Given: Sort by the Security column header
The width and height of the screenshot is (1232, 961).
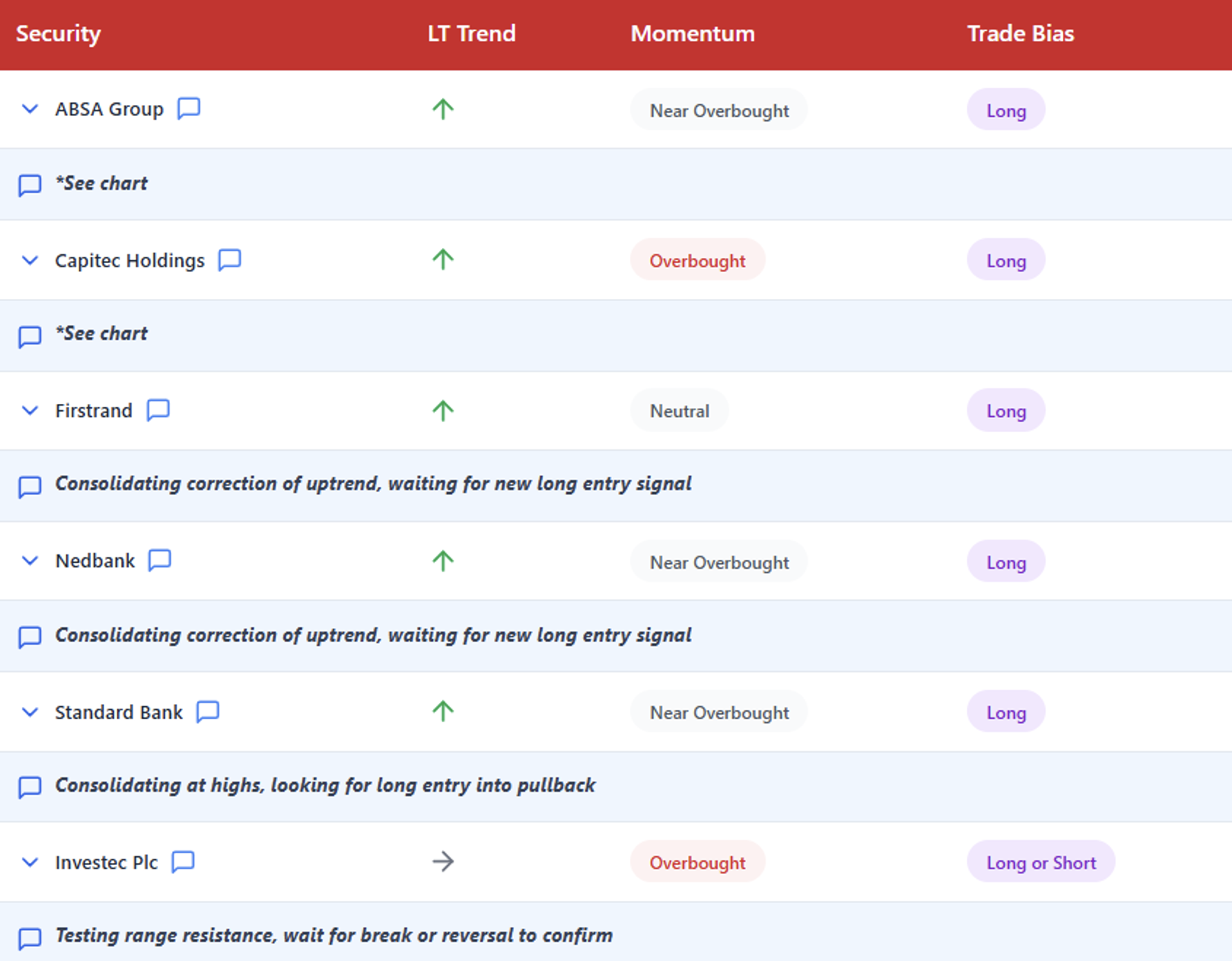Looking at the screenshot, I should point(59,33).
